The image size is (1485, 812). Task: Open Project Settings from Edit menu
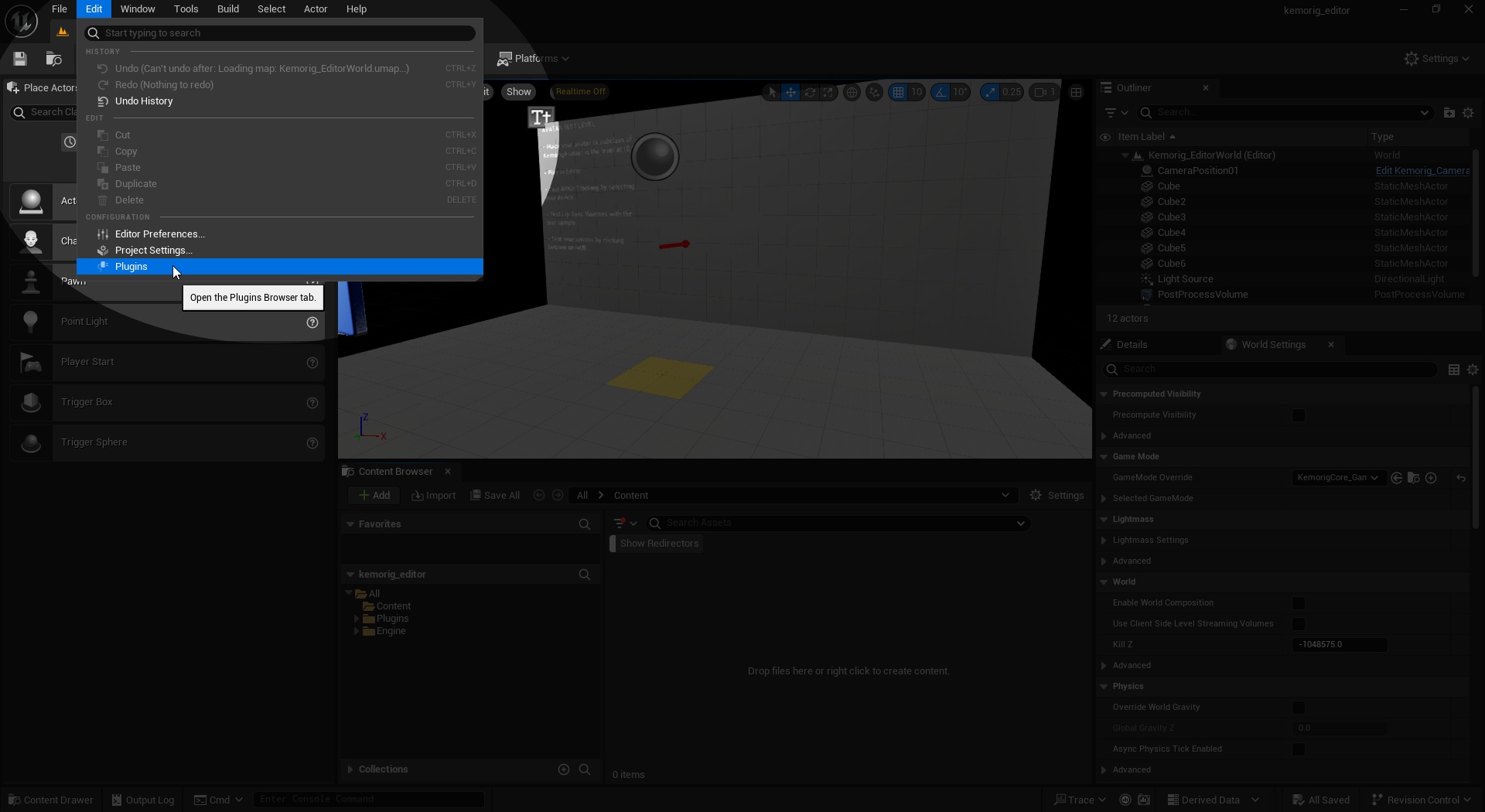pos(153,251)
